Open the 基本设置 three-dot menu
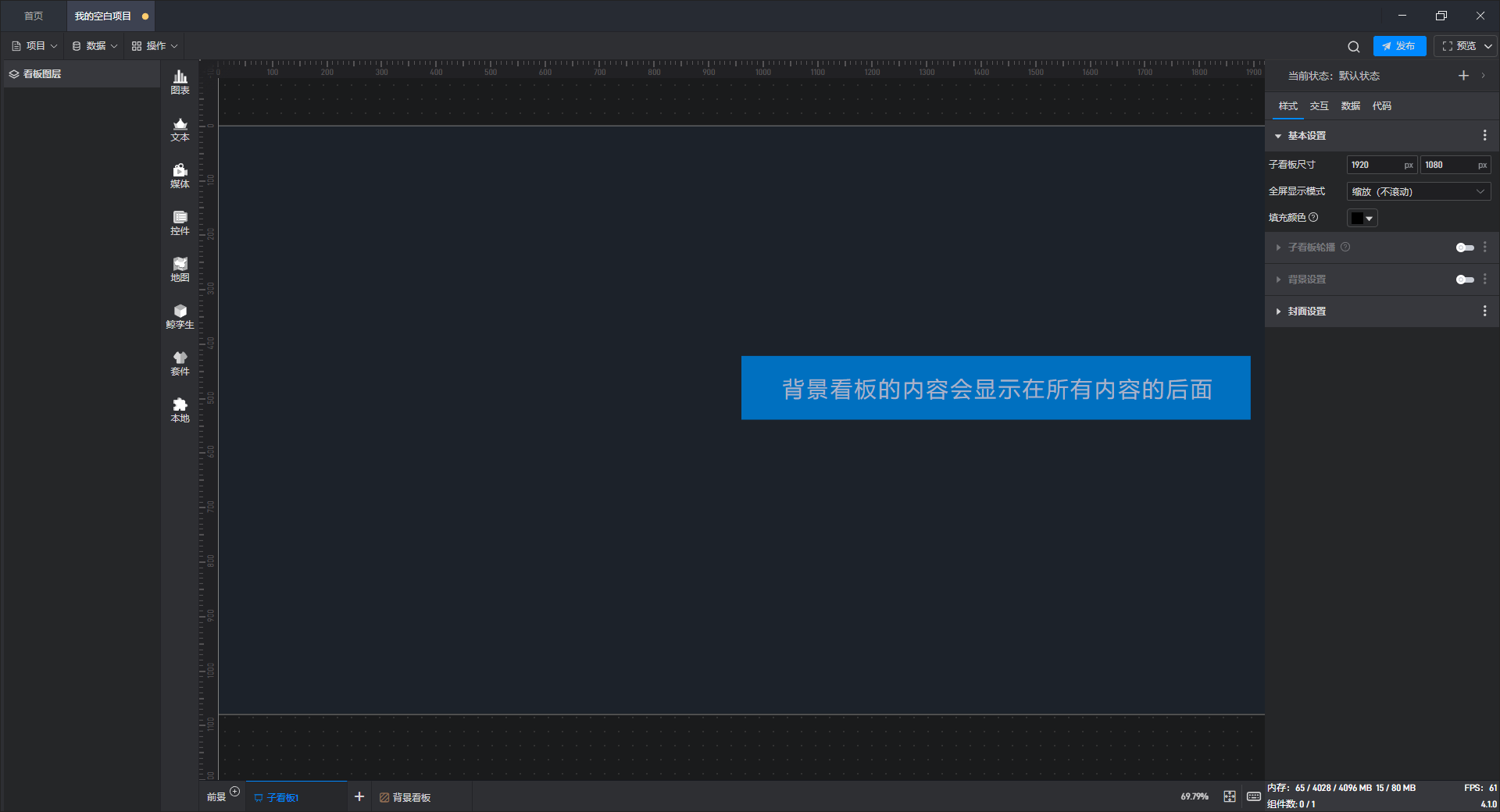 pyautogui.click(x=1484, y=136)
